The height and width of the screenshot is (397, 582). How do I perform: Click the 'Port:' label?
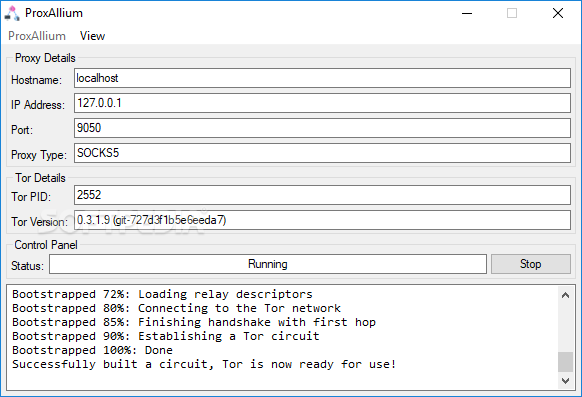(22, 130)
